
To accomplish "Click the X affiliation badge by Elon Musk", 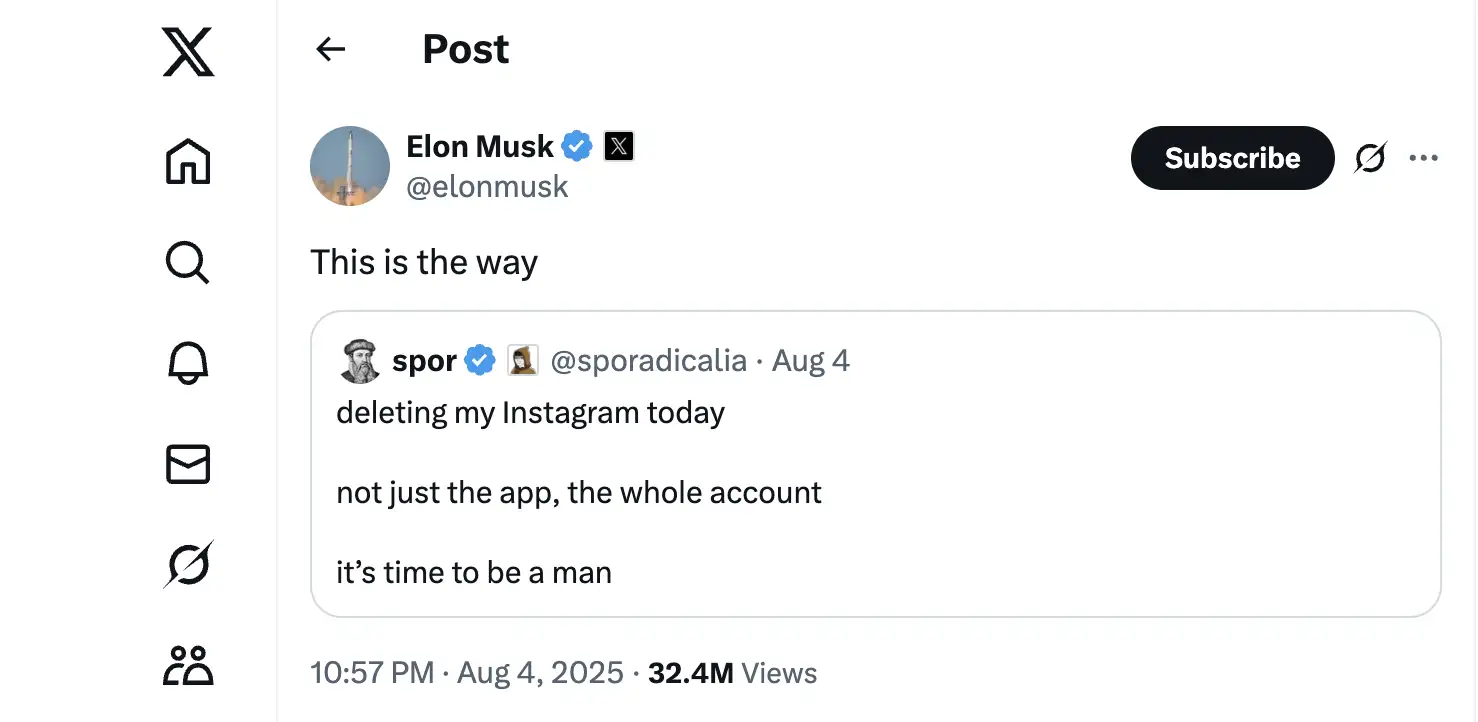I will point(619,147).
